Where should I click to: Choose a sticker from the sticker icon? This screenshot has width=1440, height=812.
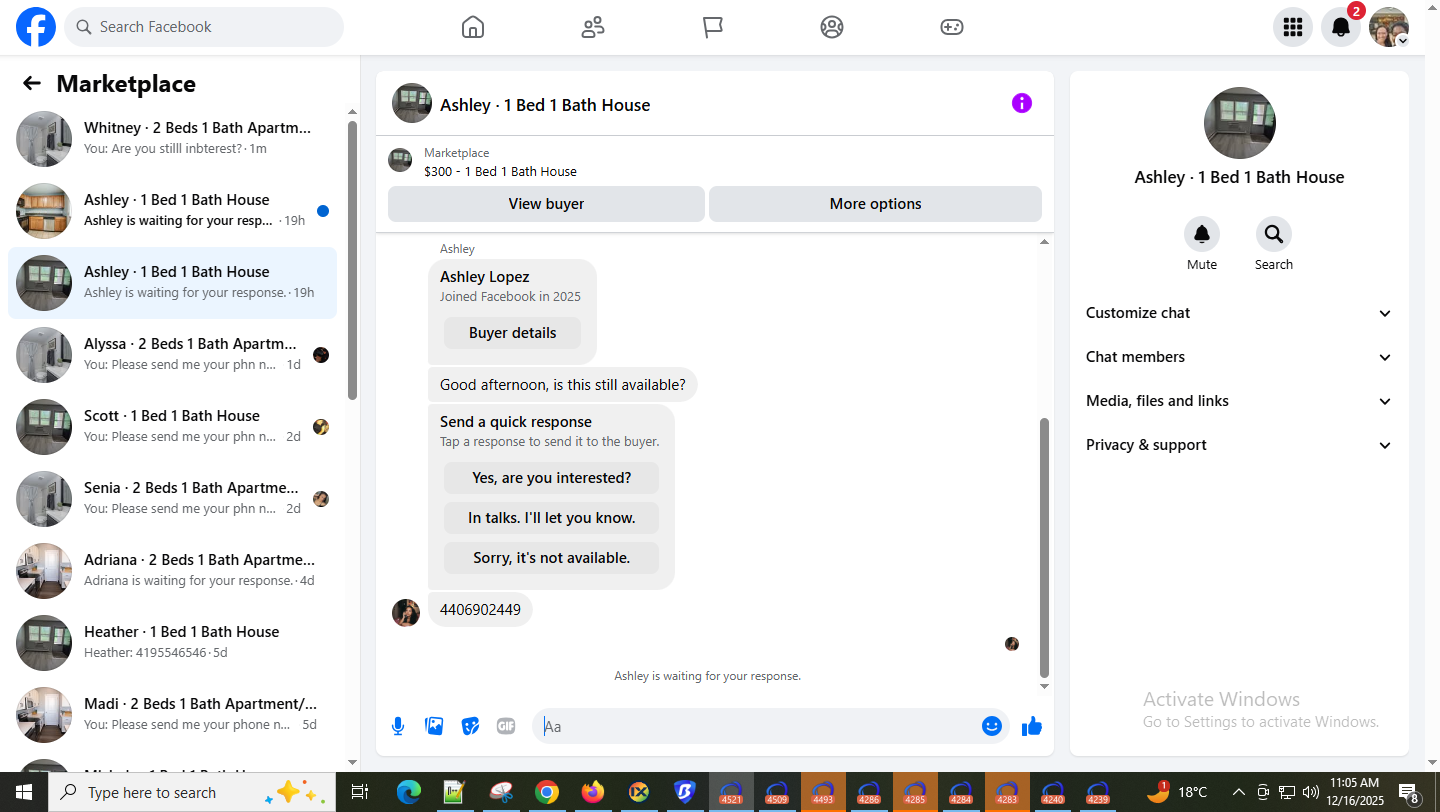coord(470,726)
